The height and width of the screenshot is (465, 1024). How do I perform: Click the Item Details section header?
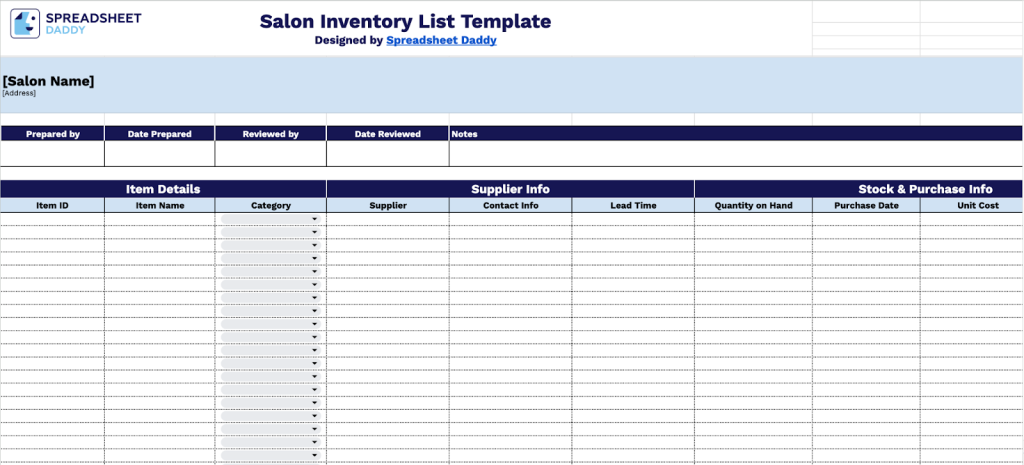click(163, 189)
